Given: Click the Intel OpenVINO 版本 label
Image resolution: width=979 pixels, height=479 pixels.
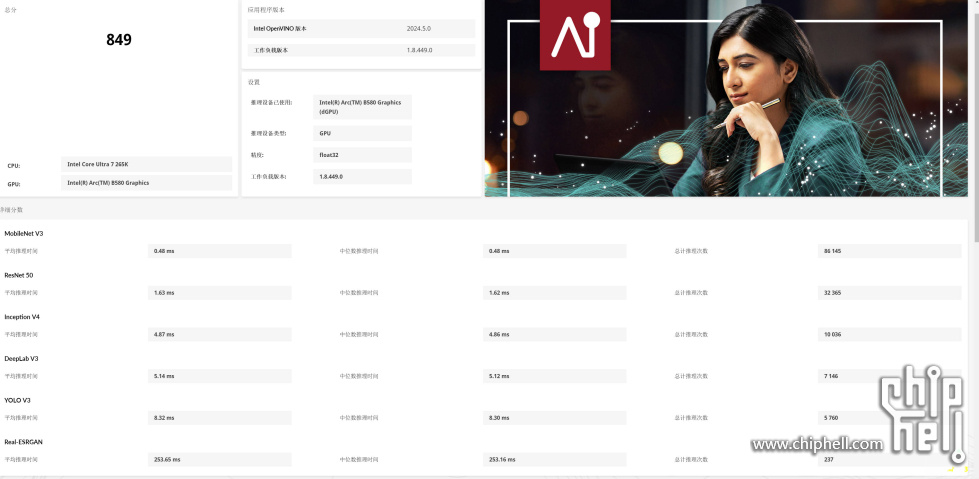Looking at the screenshot, I should pos(280,29).
